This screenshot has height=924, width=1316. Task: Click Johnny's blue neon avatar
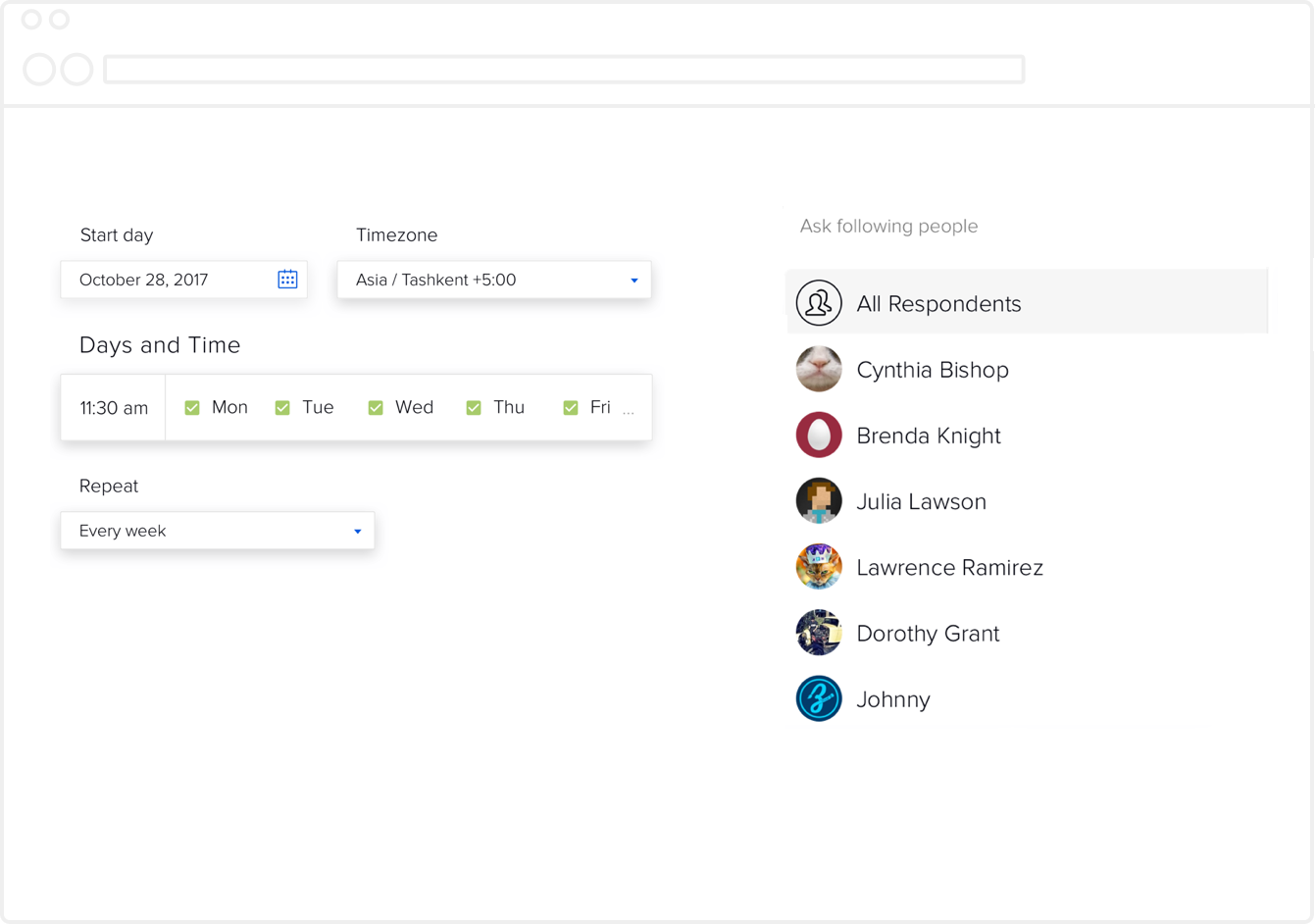[x=819, y=699]
